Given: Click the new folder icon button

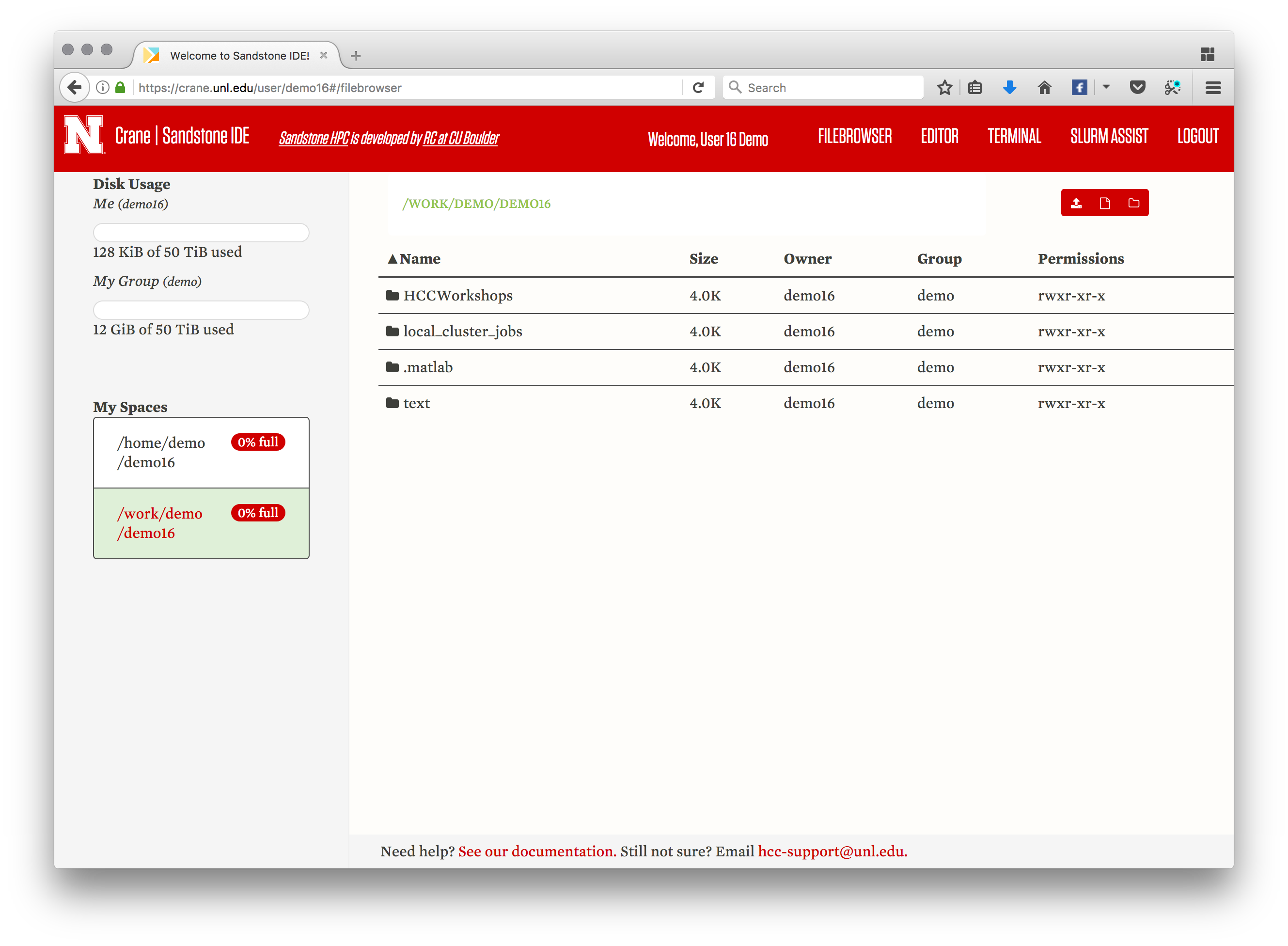Looking at the screenshot, I should [1133, 203].
